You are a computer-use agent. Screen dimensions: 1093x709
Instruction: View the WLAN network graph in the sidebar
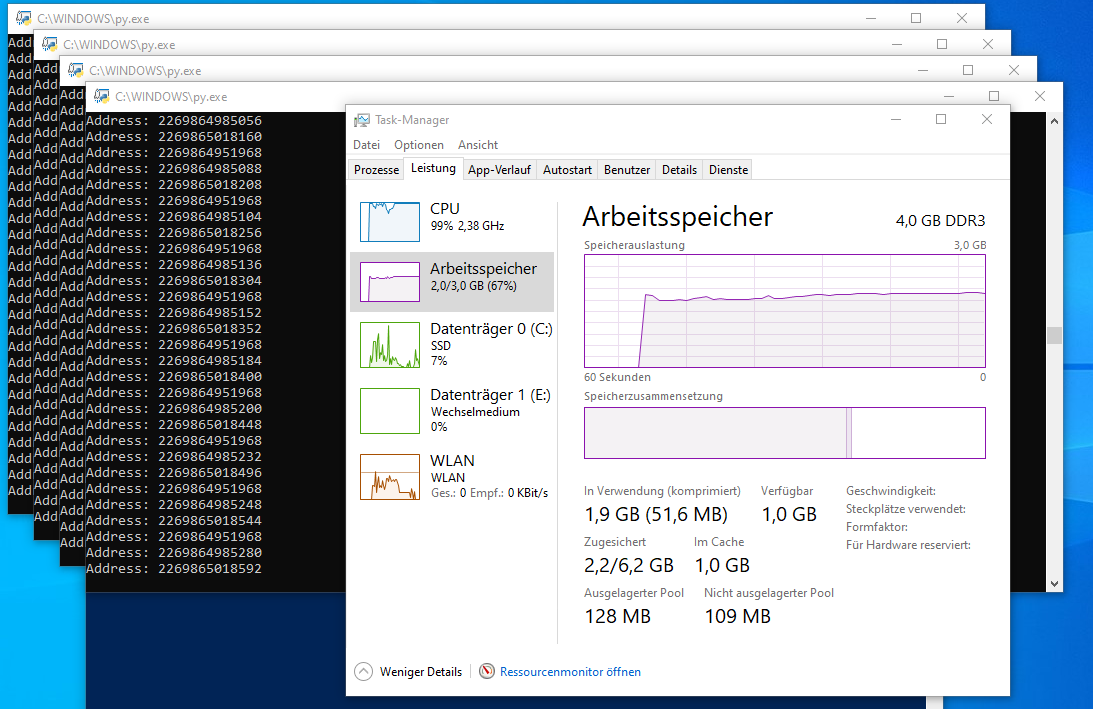(x=390, y=476)
